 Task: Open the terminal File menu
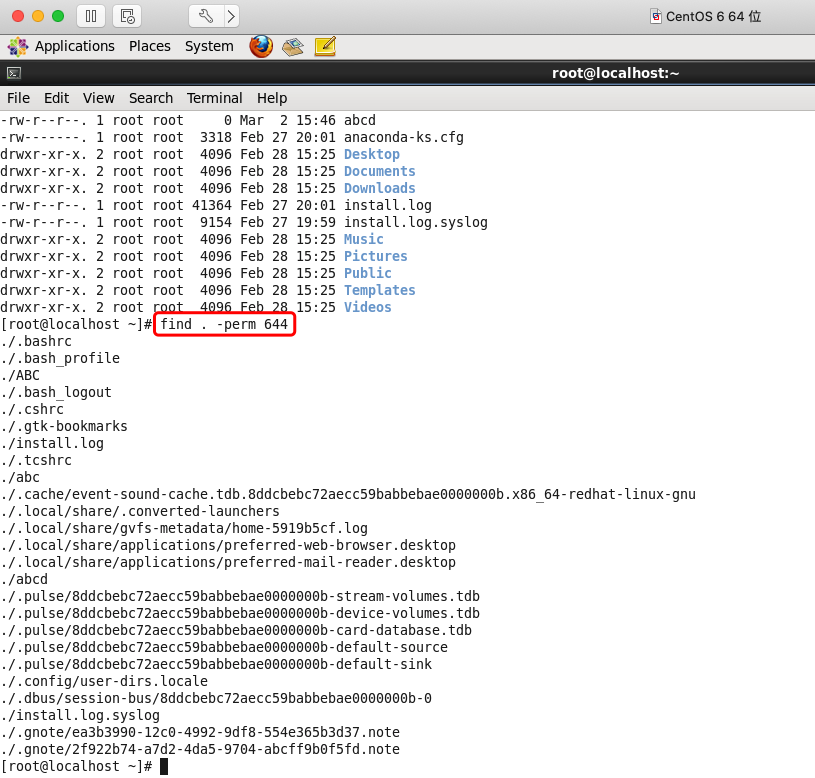tap(18, 98)
